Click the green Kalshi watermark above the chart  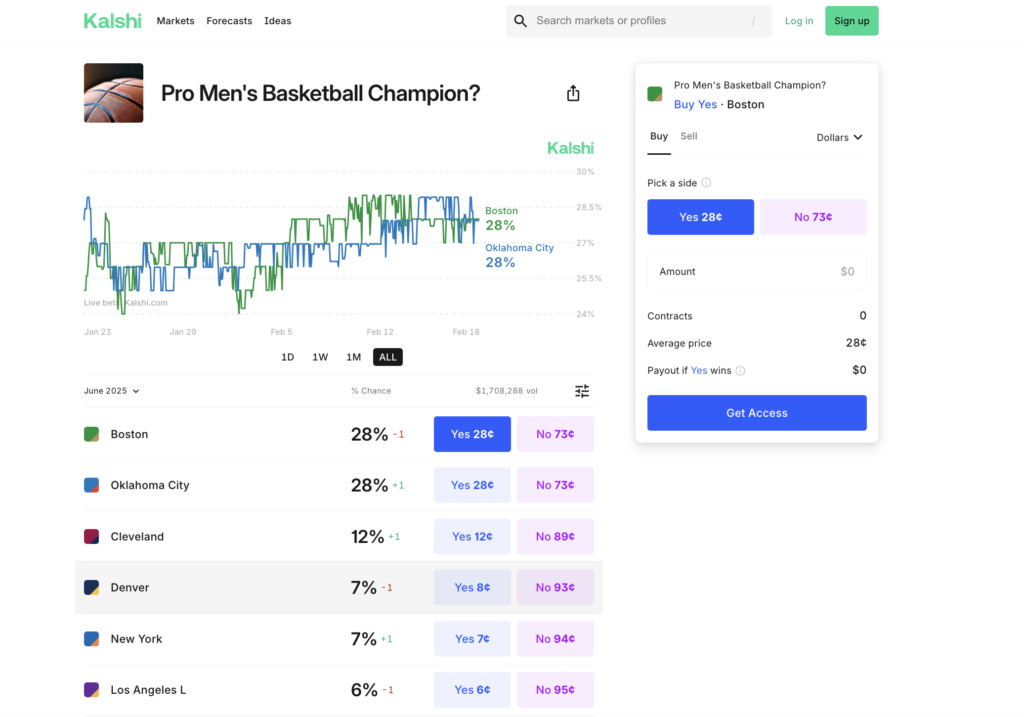570,148
